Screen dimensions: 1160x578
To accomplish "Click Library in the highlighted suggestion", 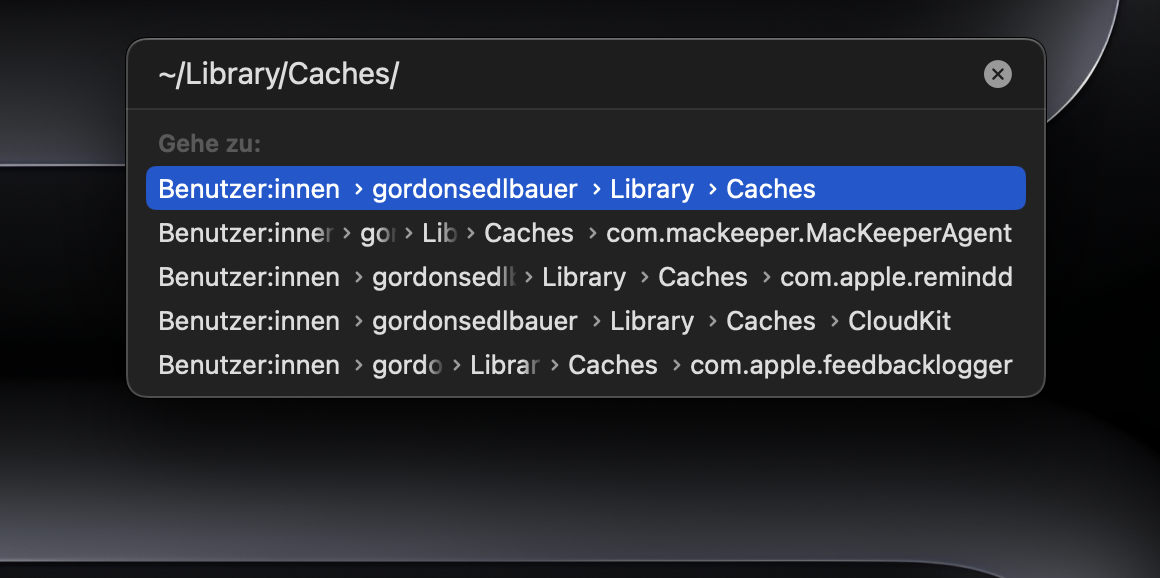I will point(651,188).
